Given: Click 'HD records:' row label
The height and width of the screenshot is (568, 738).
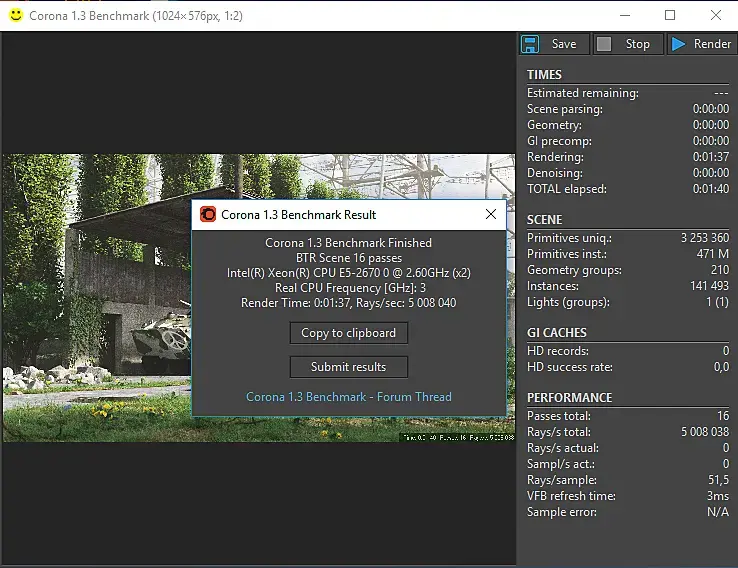Looking at the screenshot, I should [558, 351].
